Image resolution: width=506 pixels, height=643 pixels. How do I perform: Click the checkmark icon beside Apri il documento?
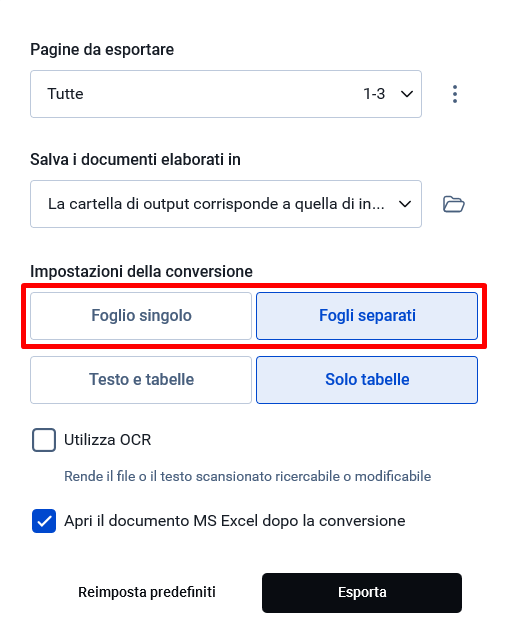44,521
